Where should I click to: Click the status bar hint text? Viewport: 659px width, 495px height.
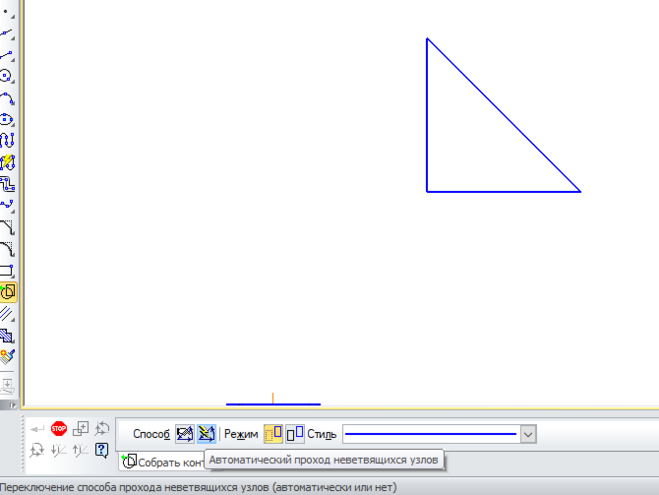(198, 487)
